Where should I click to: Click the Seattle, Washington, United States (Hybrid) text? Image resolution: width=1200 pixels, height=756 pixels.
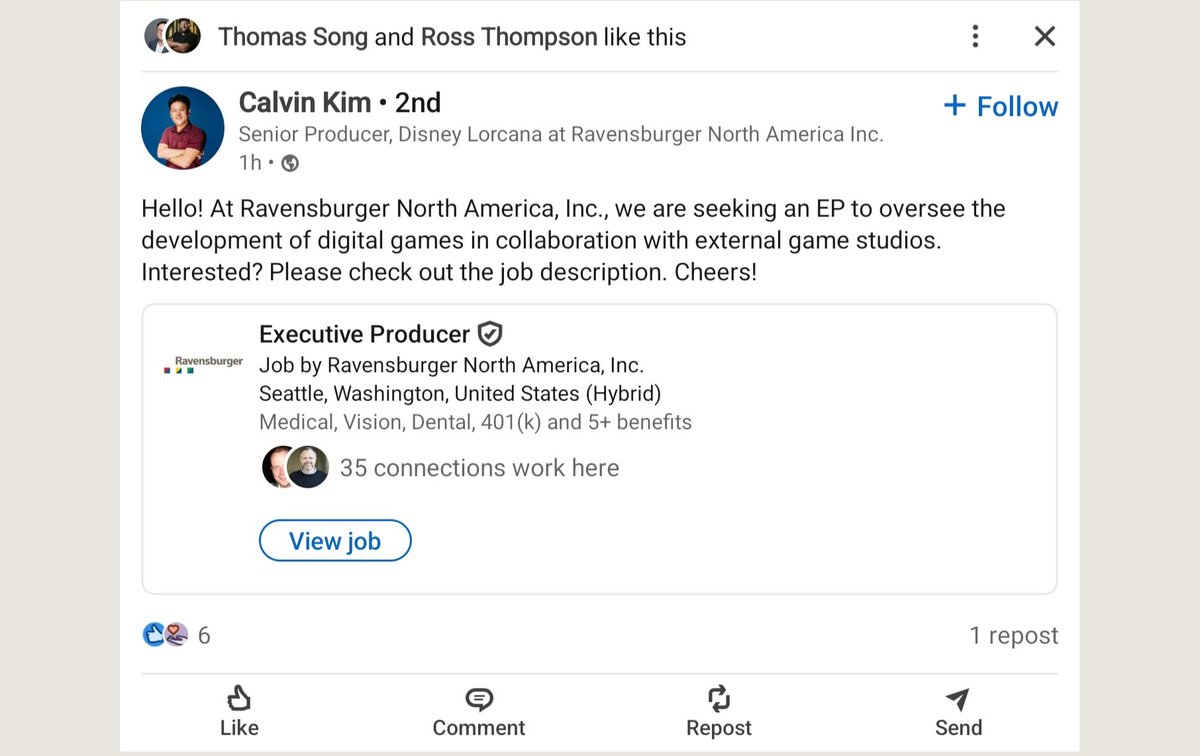460,393
